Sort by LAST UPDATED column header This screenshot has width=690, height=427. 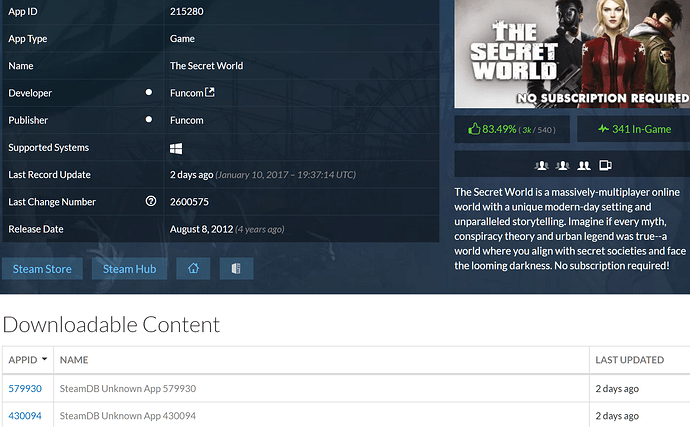(629, 360)
